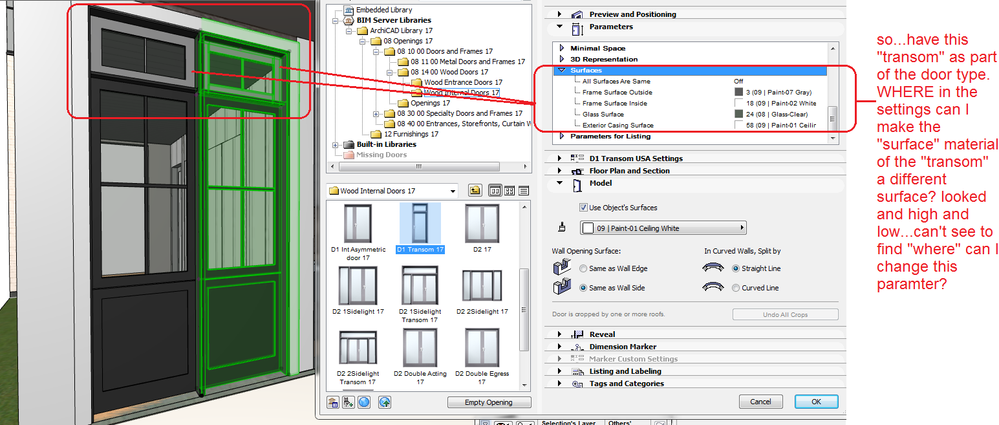Switch library view to list mode
Viewport: 999px width, 425px height.
pos(524,191)
